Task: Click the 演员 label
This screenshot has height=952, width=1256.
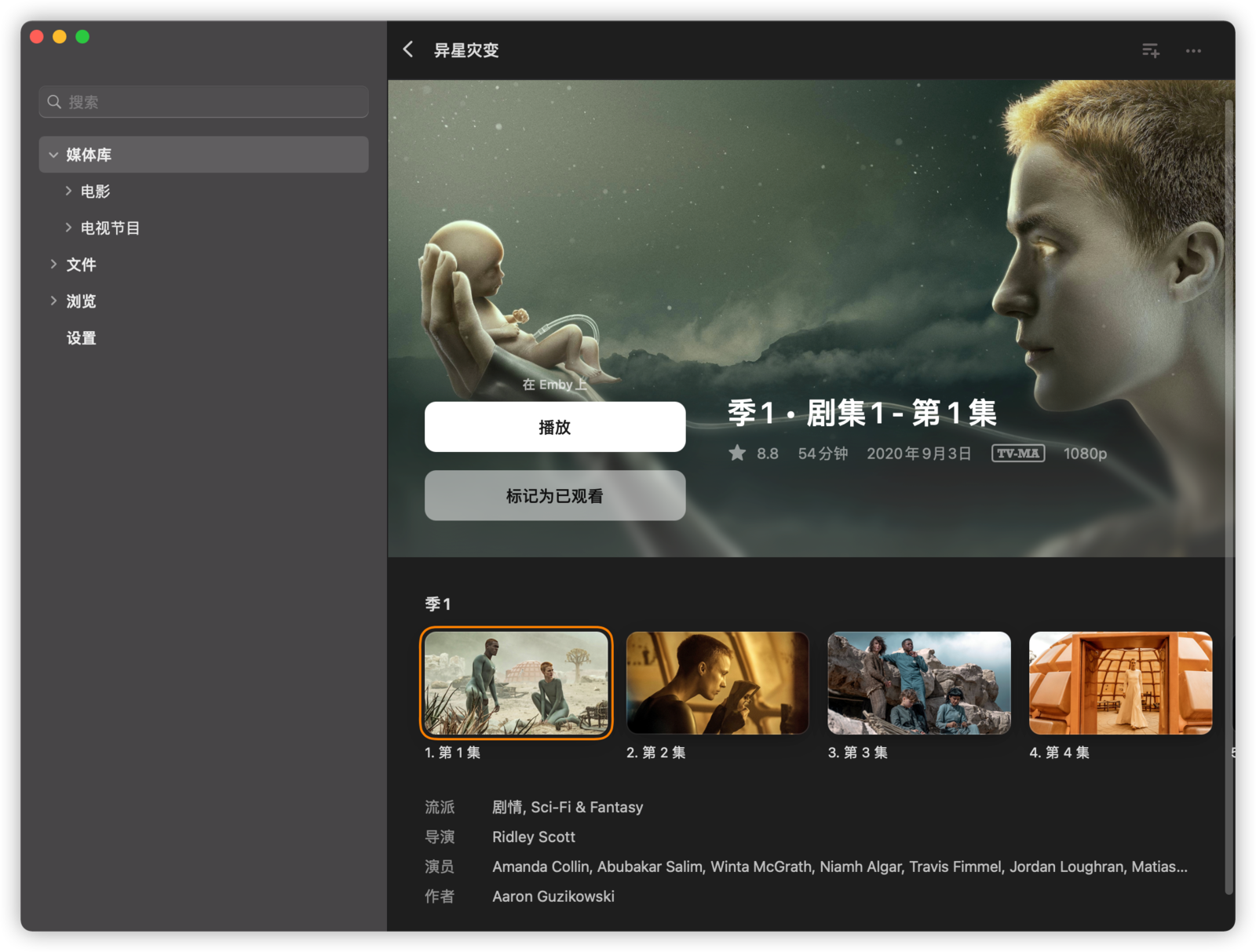Action: tap(440, 866)
